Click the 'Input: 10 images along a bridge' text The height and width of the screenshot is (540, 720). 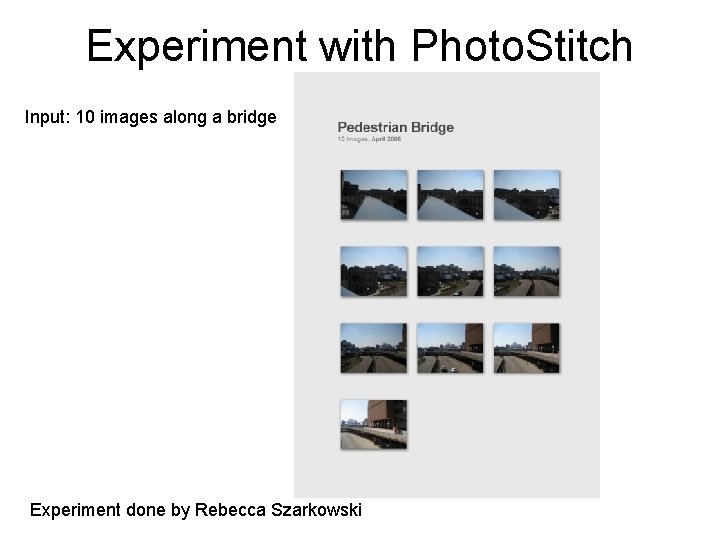[151, 117]
